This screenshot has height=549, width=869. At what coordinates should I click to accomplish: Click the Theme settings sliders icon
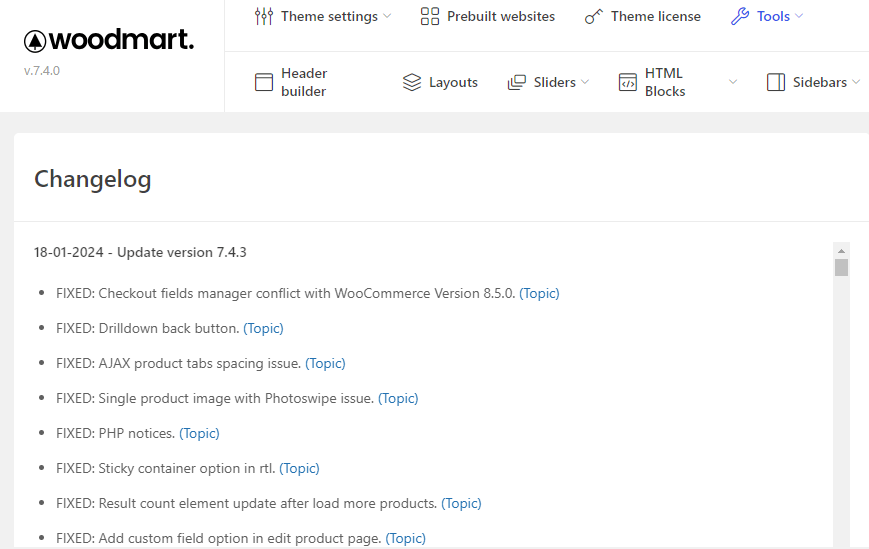coord(264,17)
